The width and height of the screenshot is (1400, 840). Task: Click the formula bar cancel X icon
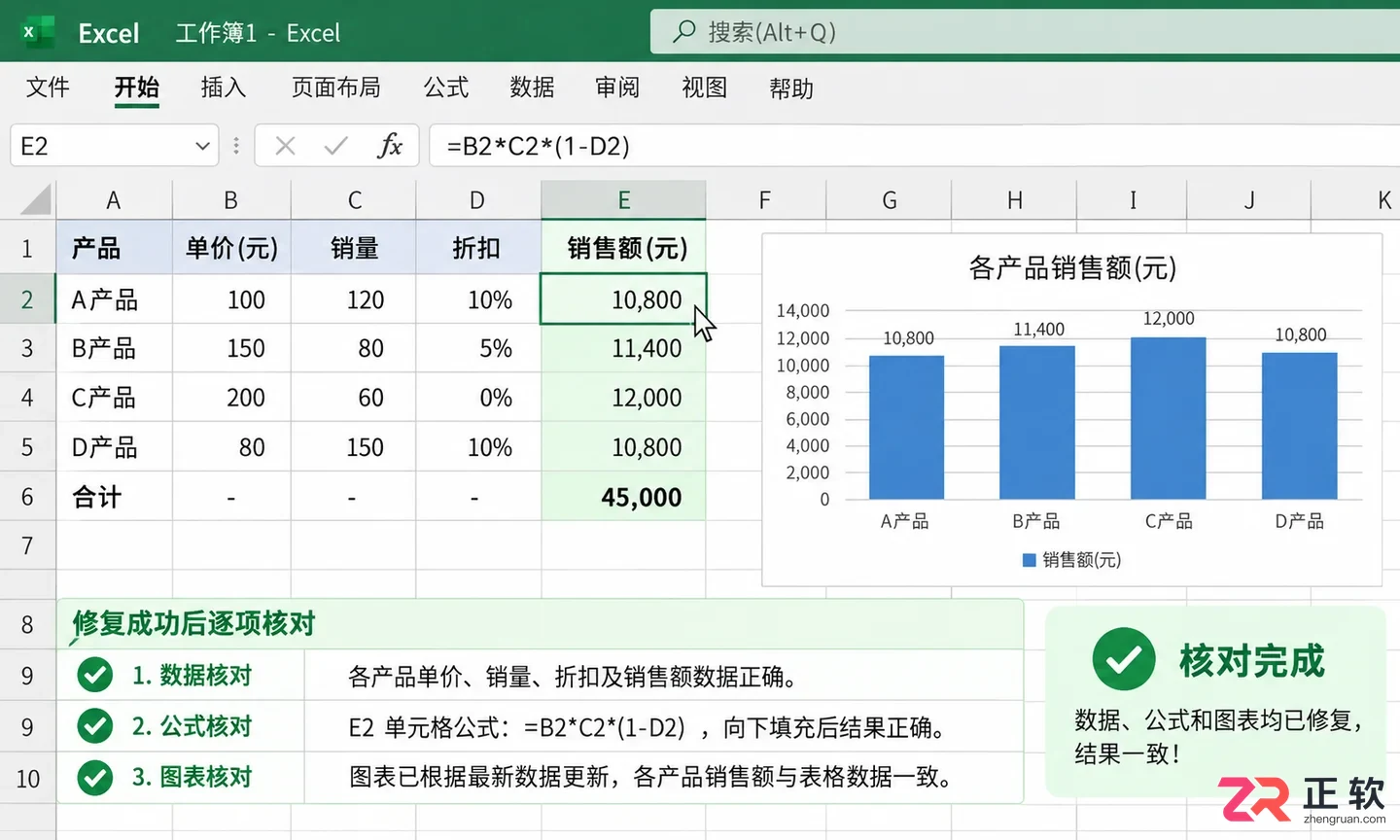(285, 146)
